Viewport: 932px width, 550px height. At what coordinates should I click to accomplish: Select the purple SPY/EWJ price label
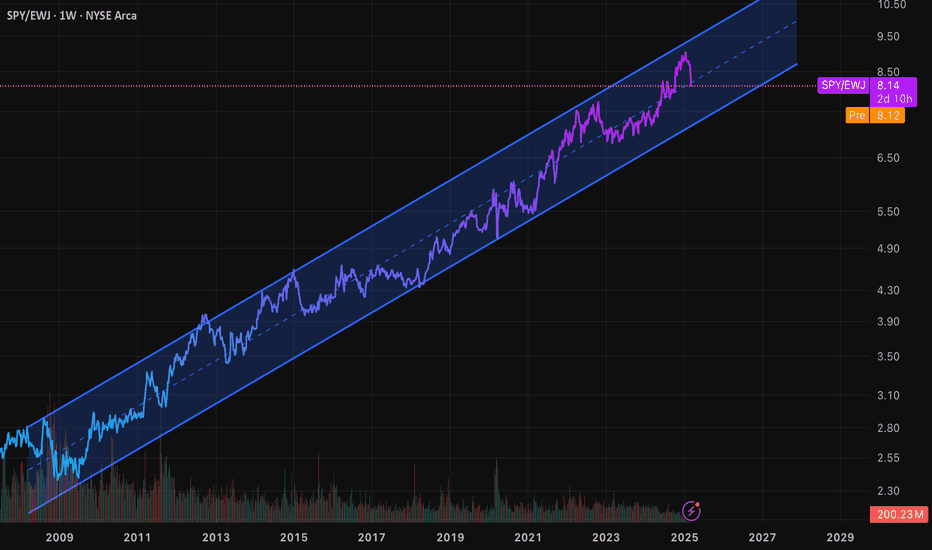click(843, 86)
